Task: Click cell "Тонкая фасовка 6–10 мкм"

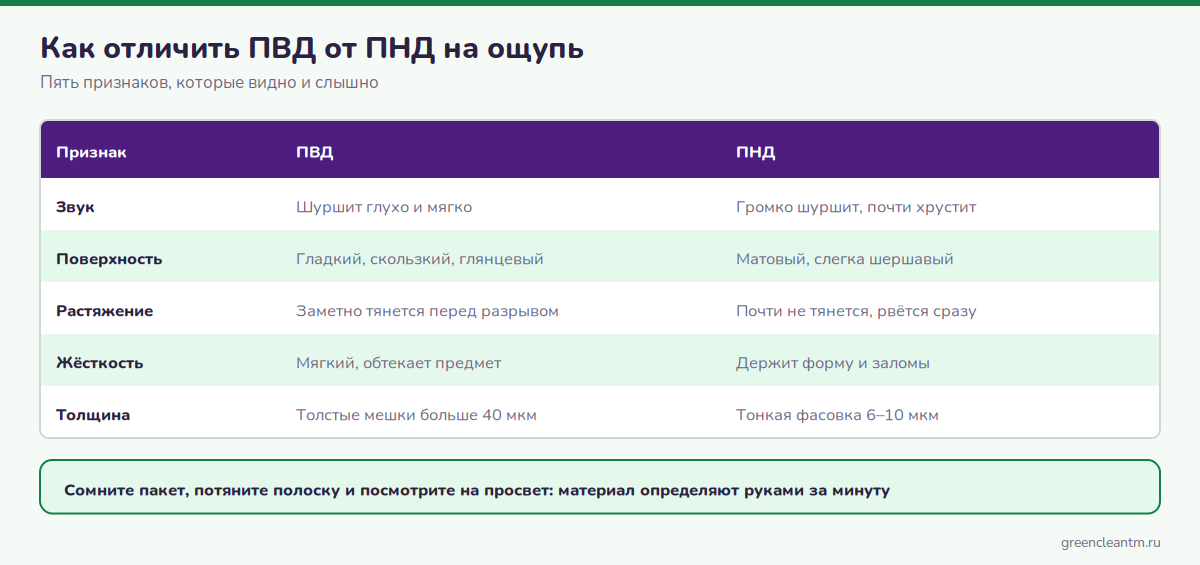Action: (837, 415)
